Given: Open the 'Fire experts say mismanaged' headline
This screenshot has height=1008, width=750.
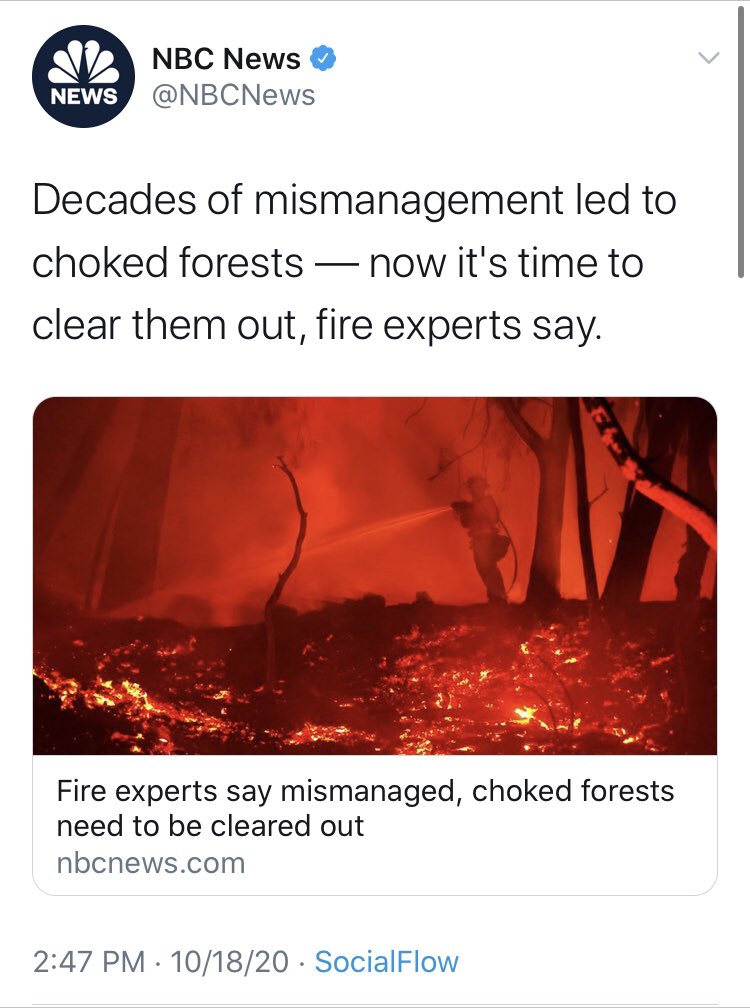Looking at the screenshot, I should [x=365, y=808].
